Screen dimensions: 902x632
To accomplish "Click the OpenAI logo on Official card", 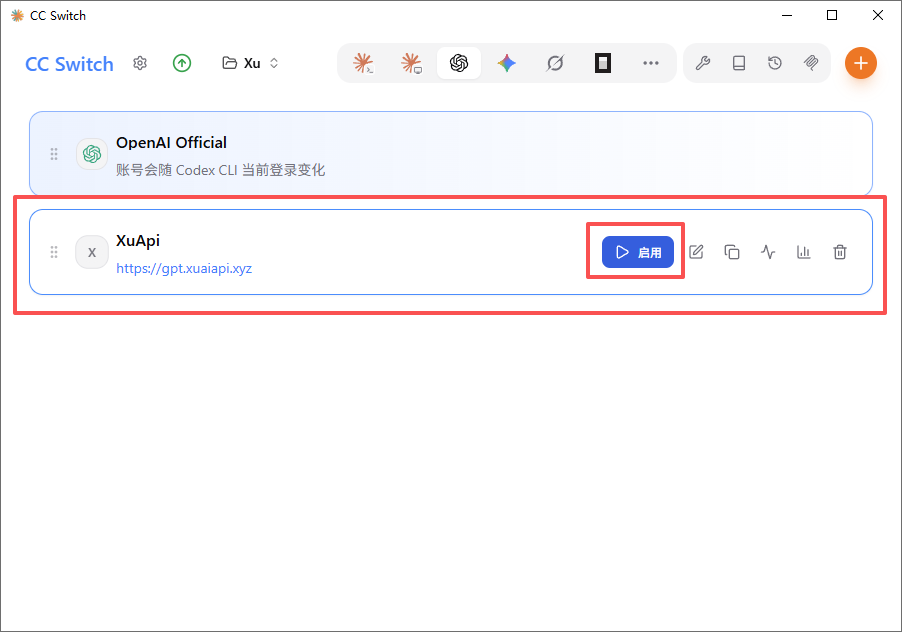I will (92, 154).
